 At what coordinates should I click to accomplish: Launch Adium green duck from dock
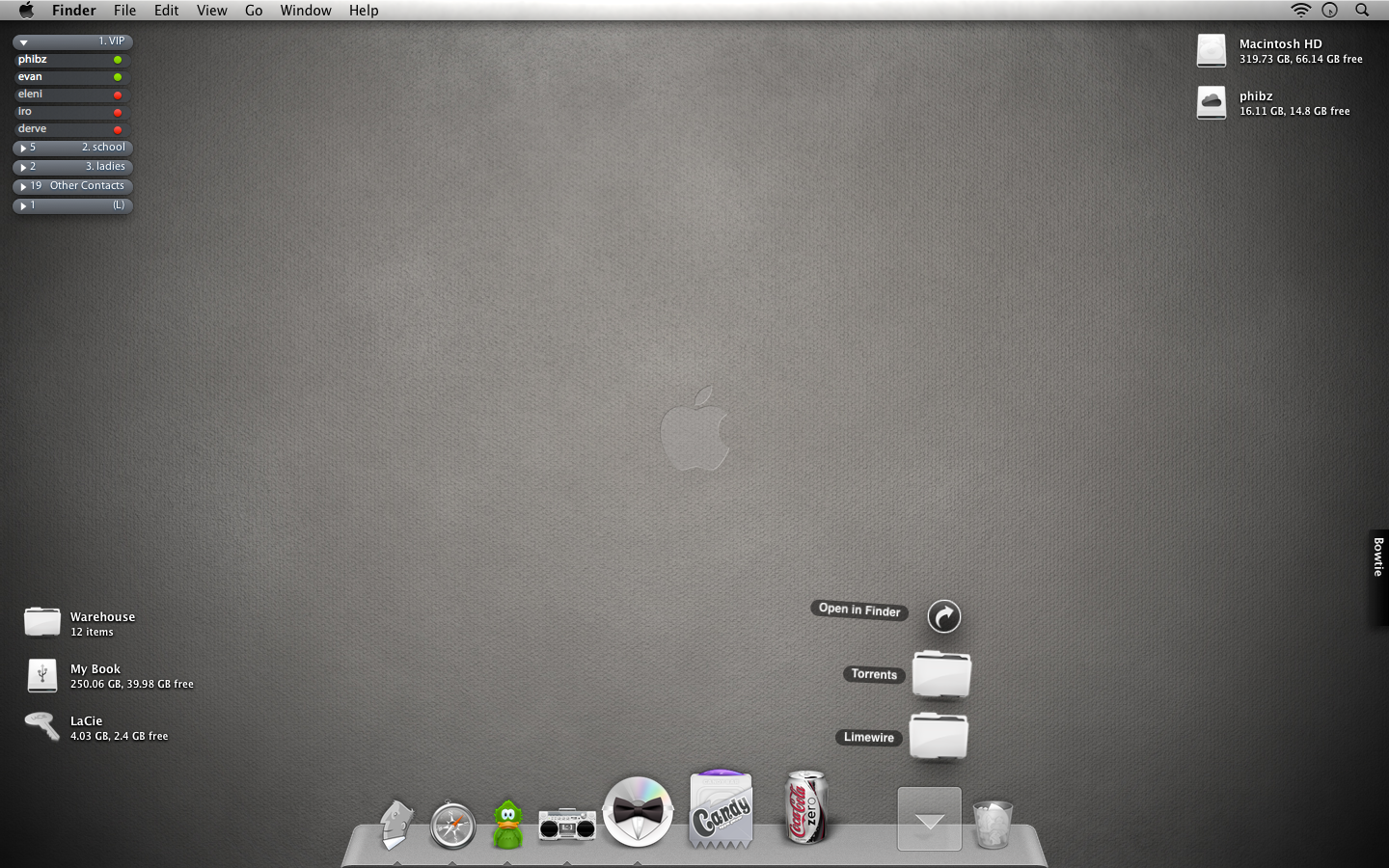click(x=507, y=825)
